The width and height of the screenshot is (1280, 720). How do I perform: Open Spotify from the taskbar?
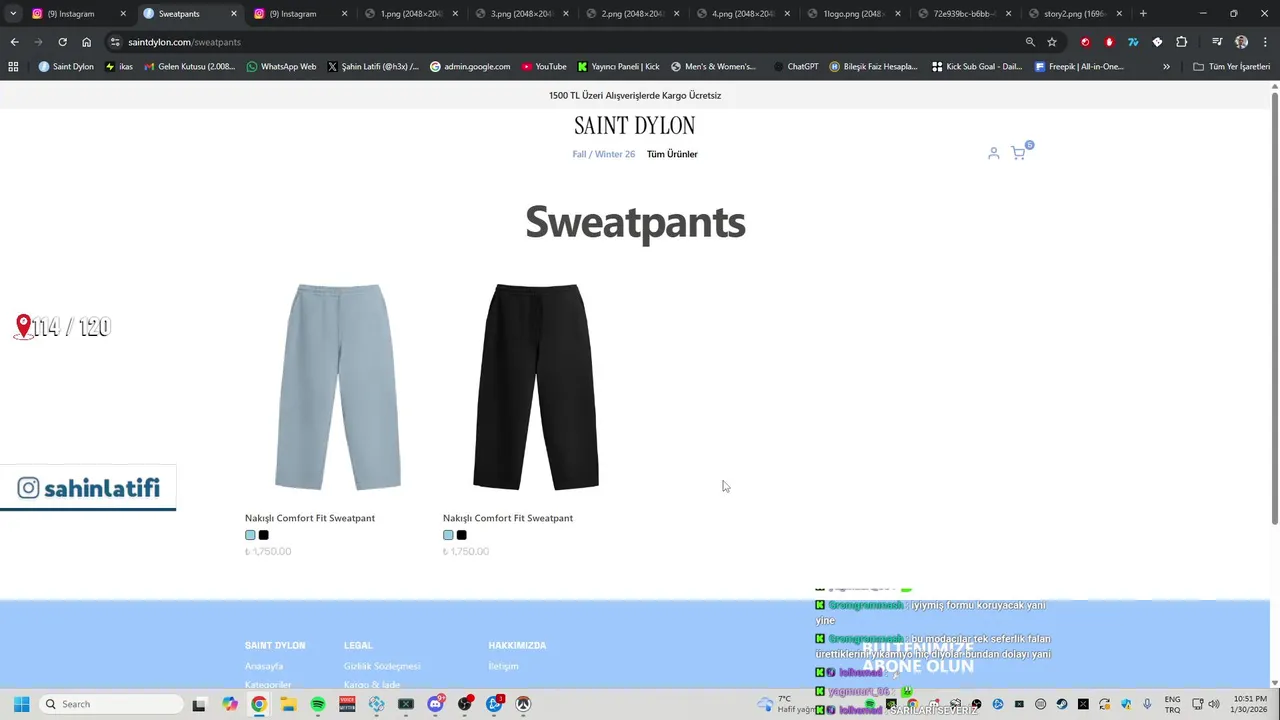[318, 704]
